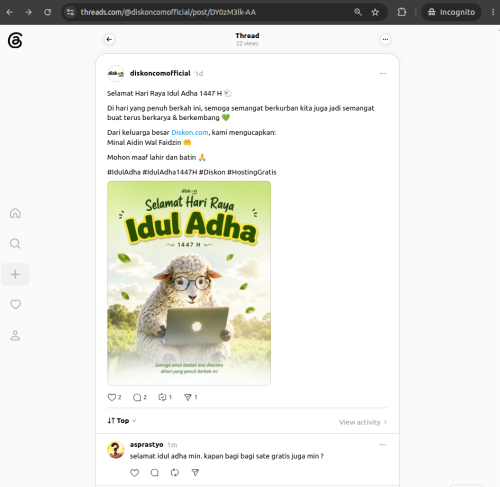Viewport: 500px width, 487px height.
Task: Like the diskoncomofficial post
Action: point(112,397)
